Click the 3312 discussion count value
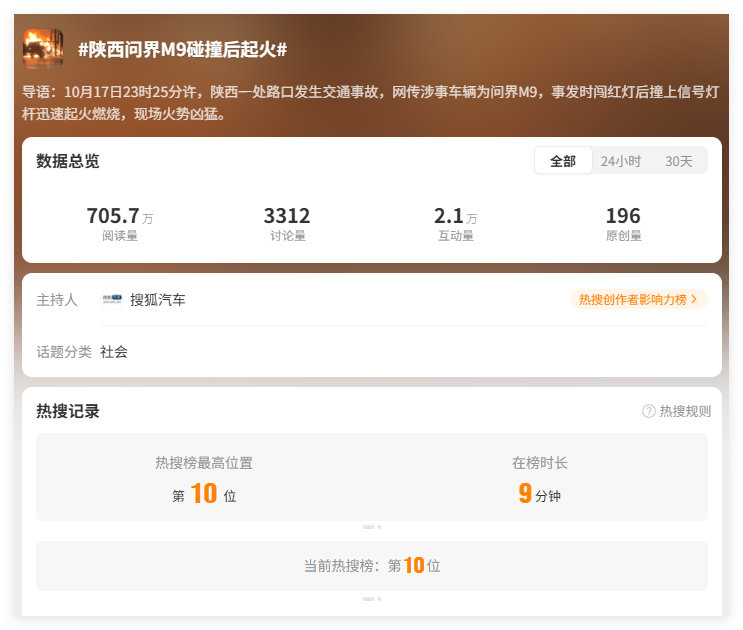Screen dimensions: 743x630 [x=287, y=216]
